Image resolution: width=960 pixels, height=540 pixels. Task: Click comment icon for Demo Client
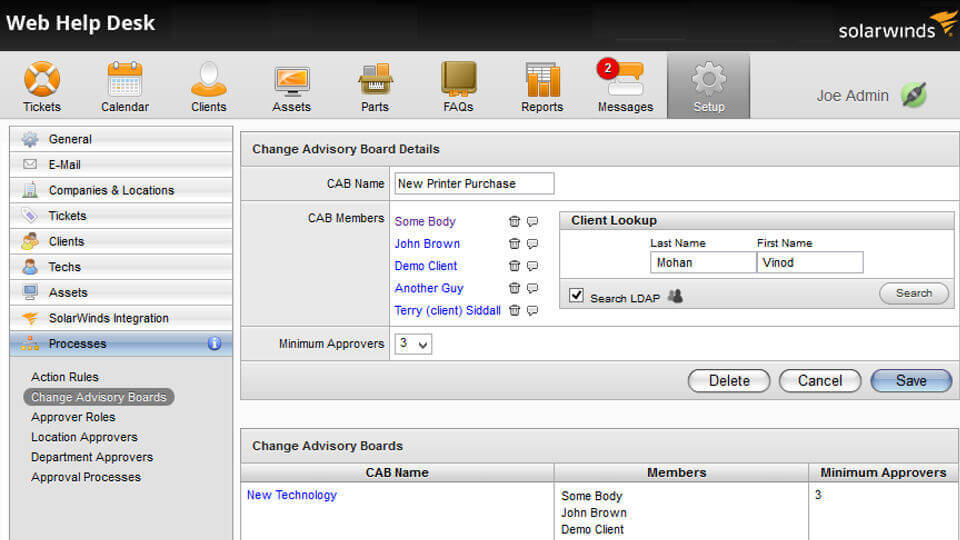coord(533,266)
